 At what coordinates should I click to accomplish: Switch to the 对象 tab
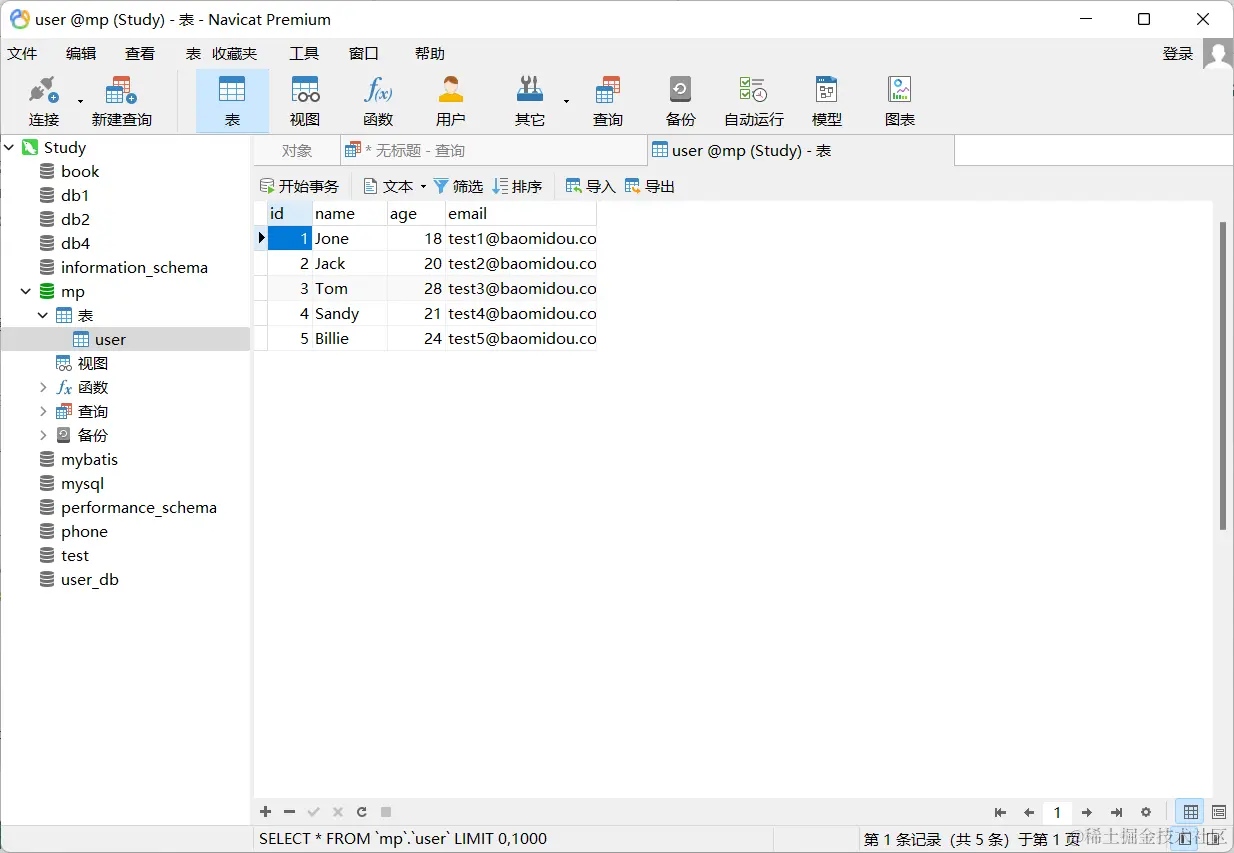[297, 151]
